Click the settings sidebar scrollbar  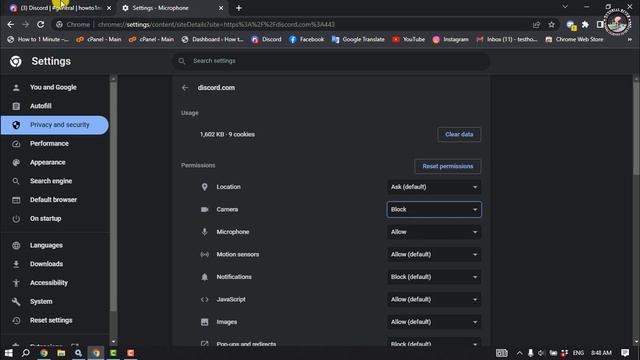(113, 197)
